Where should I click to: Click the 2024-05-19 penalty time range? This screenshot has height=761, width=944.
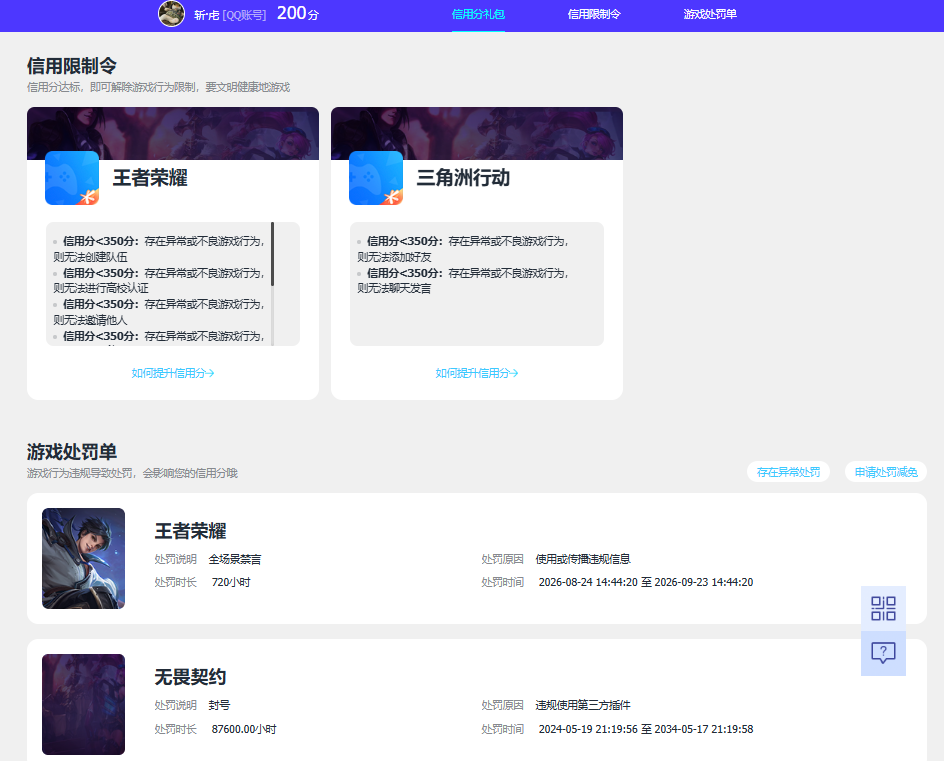646,729
